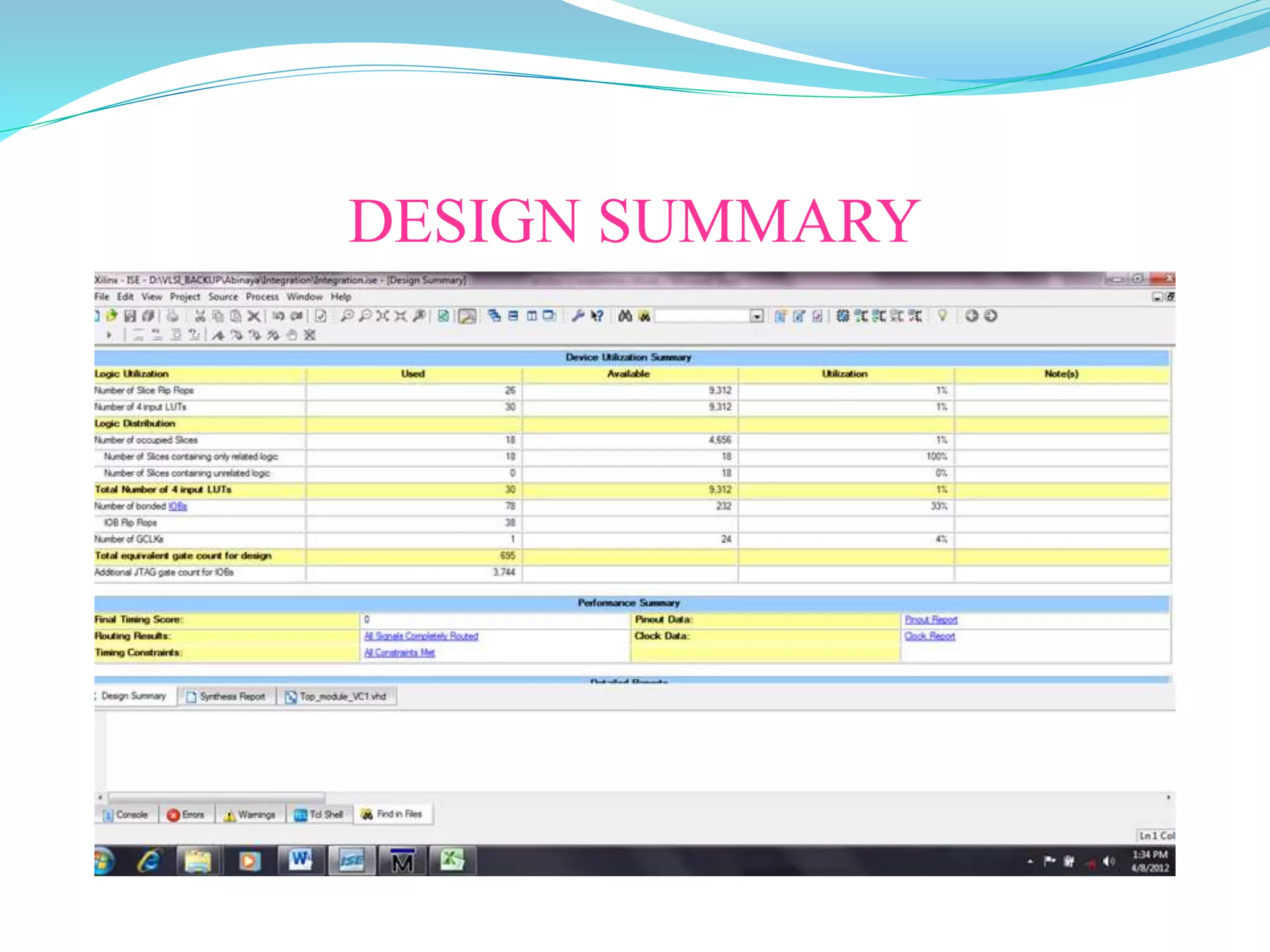The image size is (1270, 952).
Task: Click the Cut scissors icon
Action: click(x=200, y=316)
